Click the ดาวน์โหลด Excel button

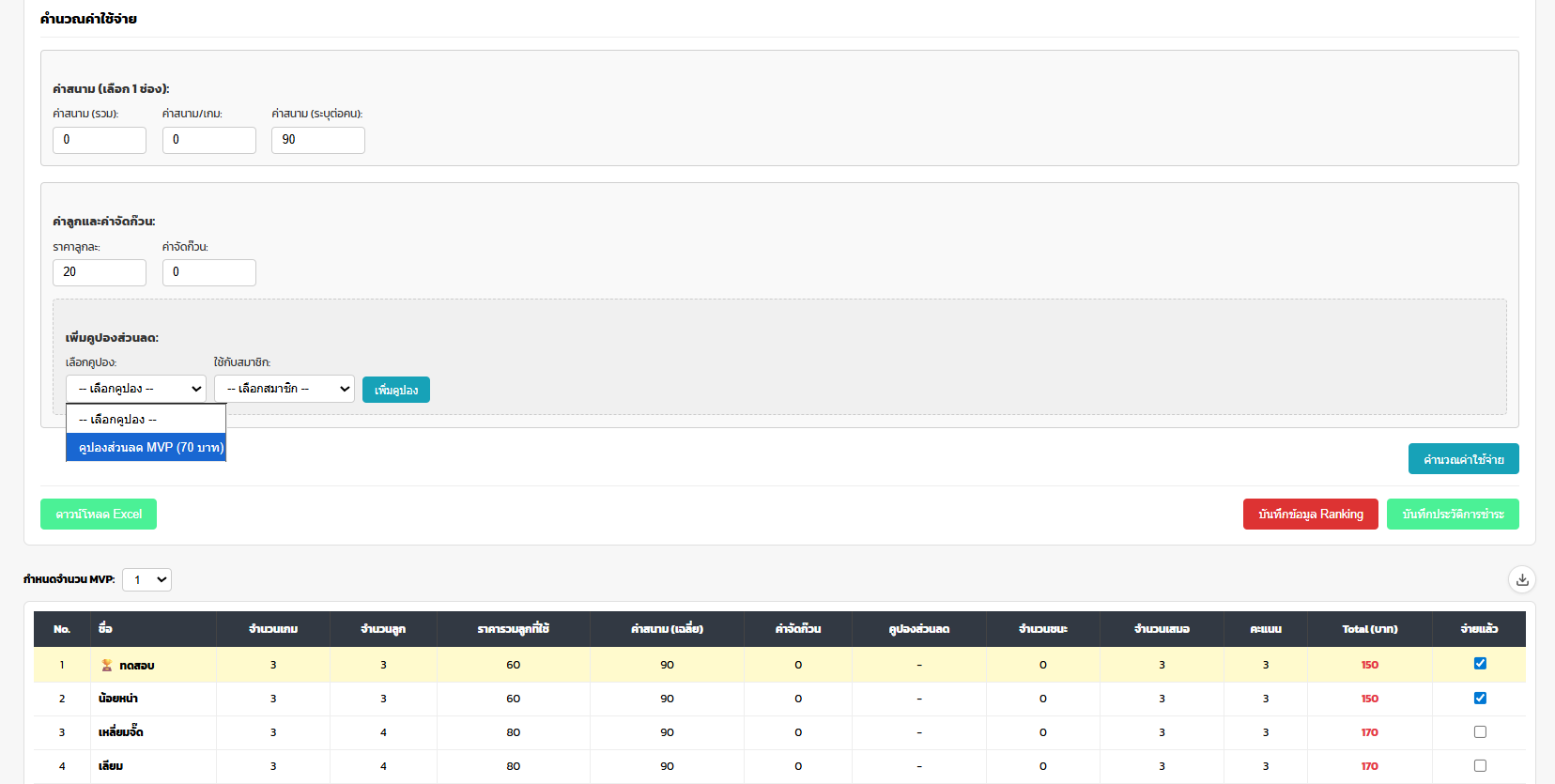[99, 515]
